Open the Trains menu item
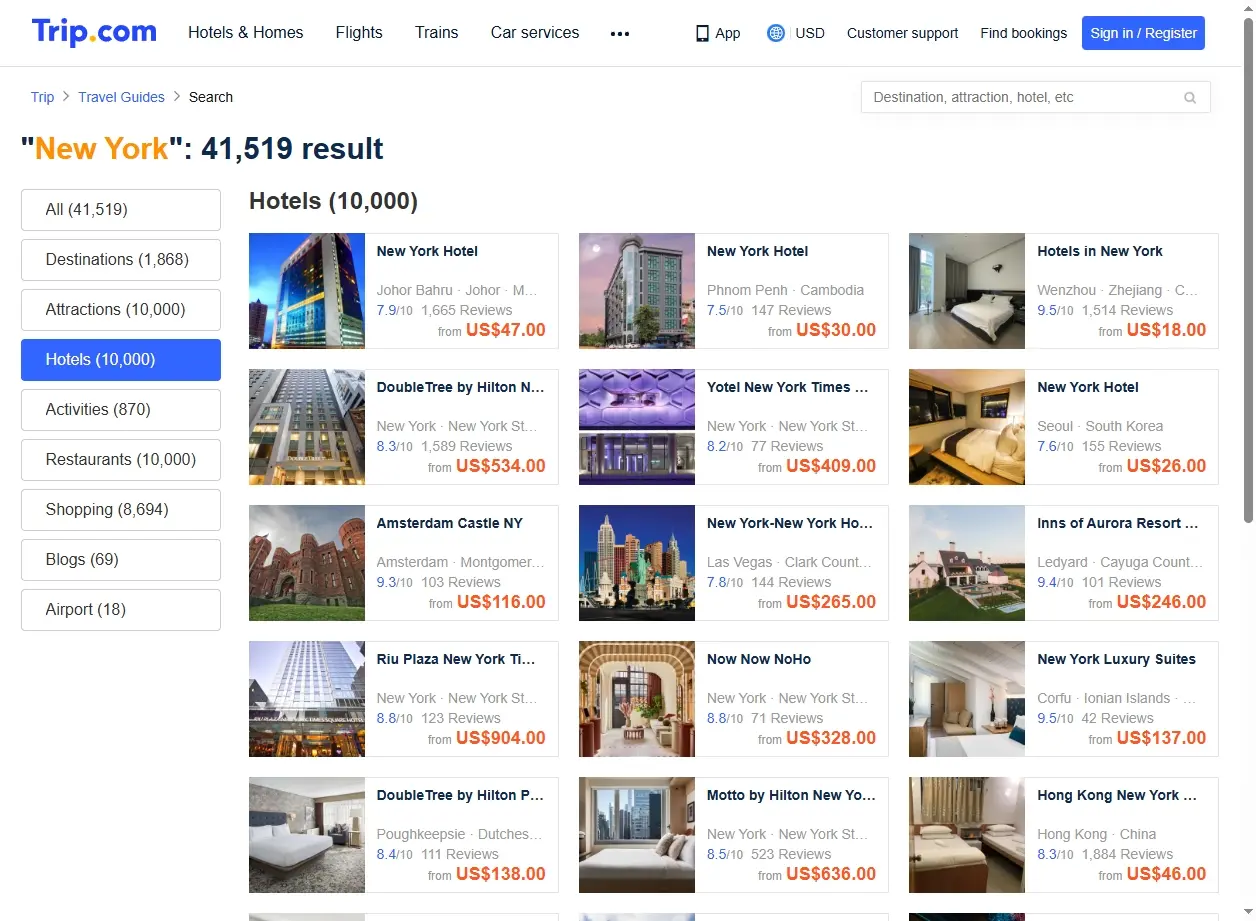This screenshot has height=921, width=1256. click(x=437, y=33)
